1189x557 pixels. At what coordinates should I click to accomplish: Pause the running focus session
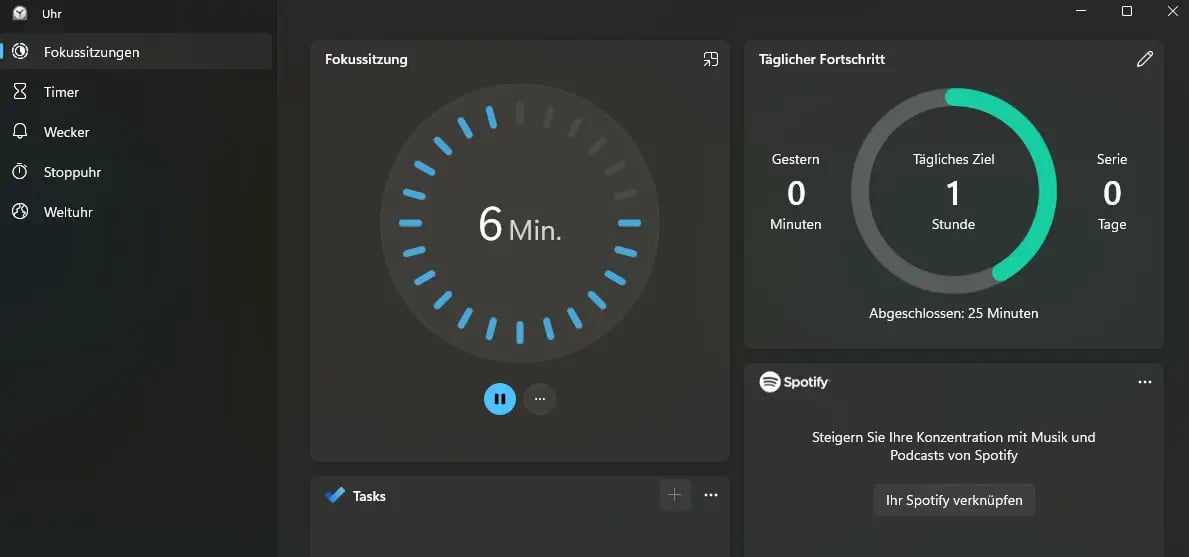click(x=500, y=399)
